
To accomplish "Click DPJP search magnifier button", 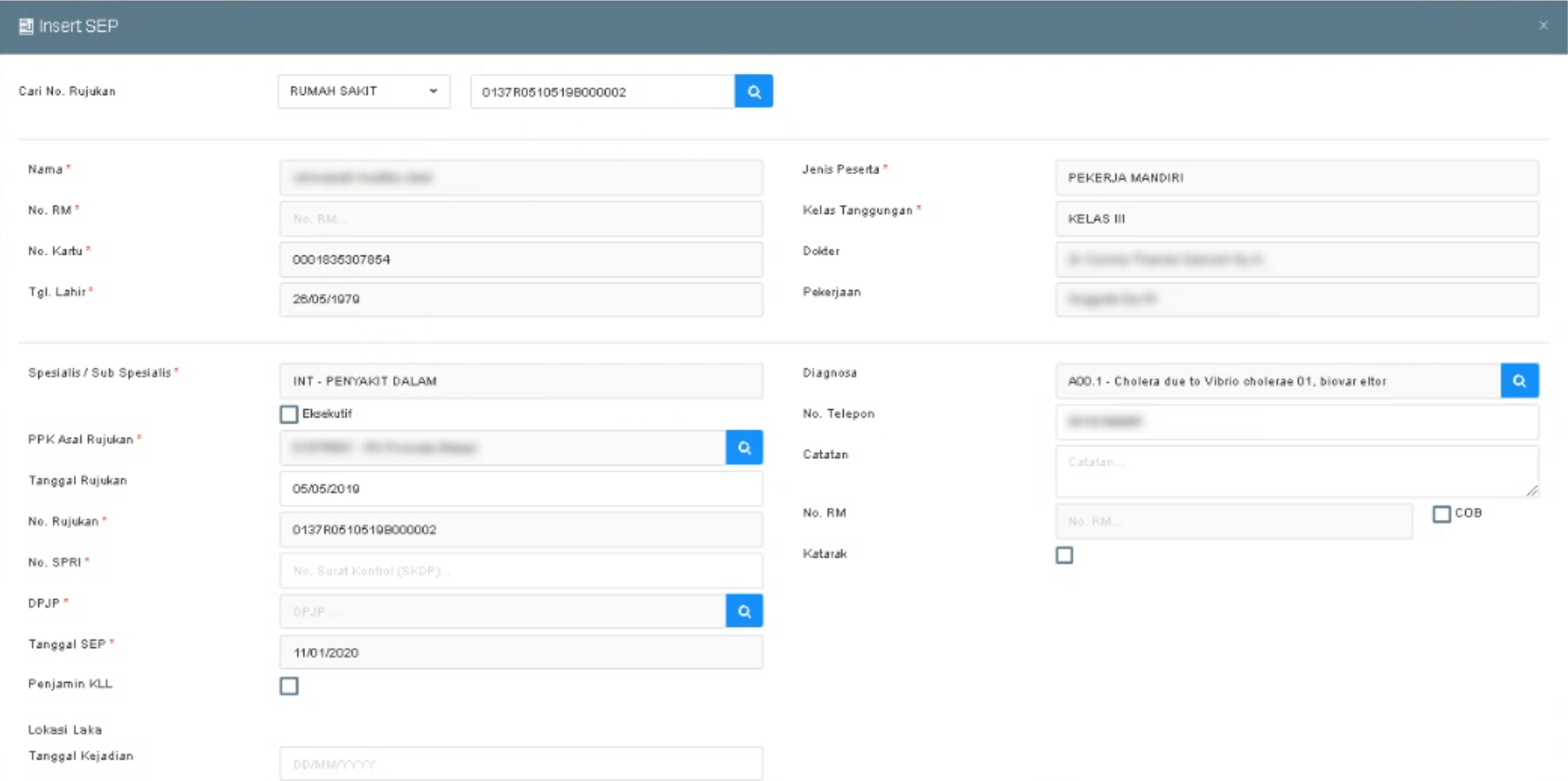I will coord(744,611).
